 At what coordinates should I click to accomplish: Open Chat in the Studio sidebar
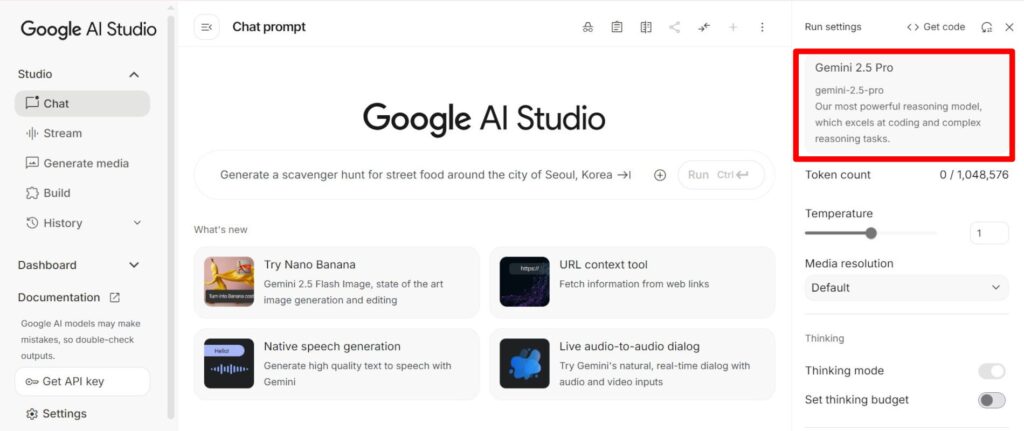click(x=82, y=103)
